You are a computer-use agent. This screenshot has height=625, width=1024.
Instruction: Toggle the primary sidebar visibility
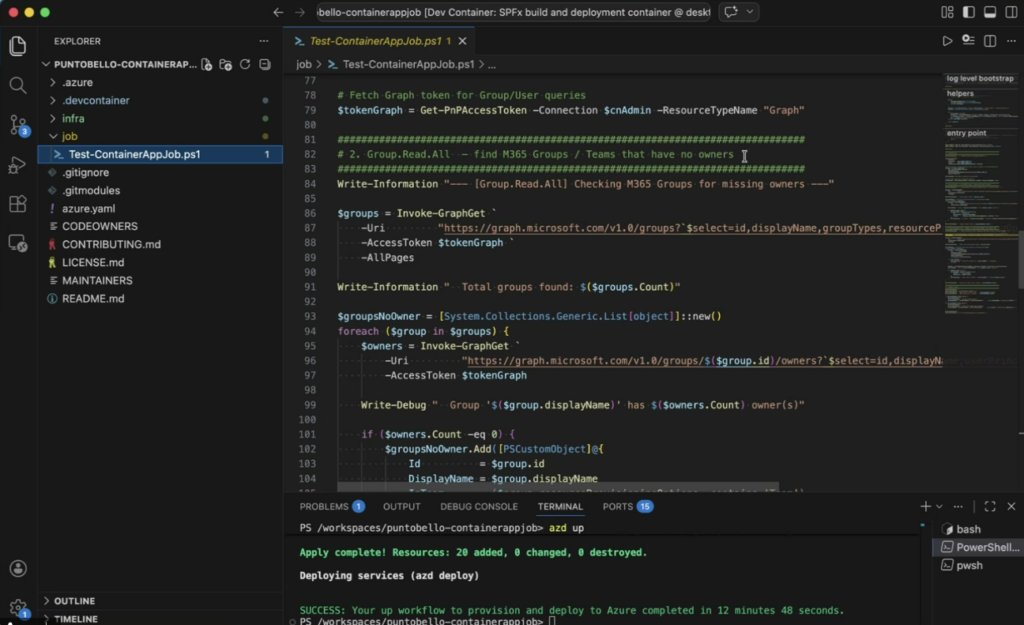(968, 12)
